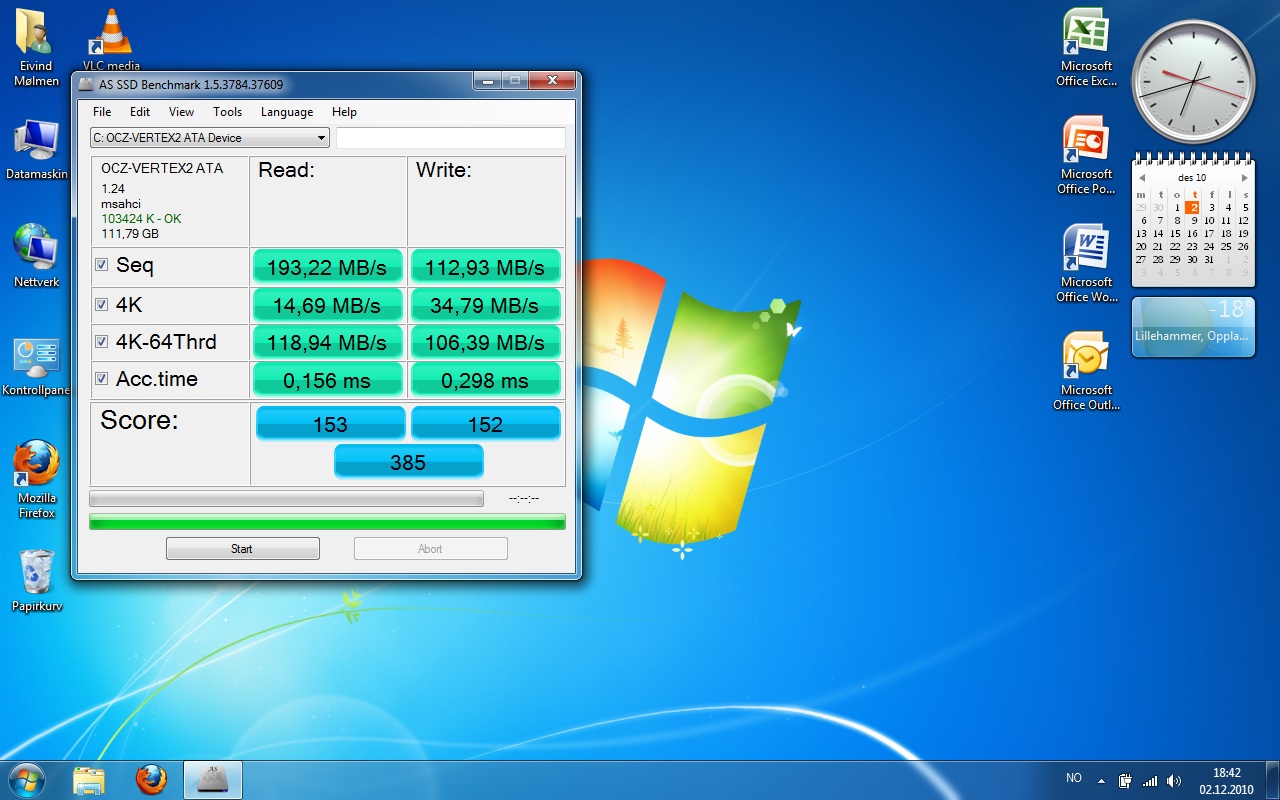Select AS SSD Benchmark taskbar button
Screen dimensions: 1280x800
click(x=213, y=780)
